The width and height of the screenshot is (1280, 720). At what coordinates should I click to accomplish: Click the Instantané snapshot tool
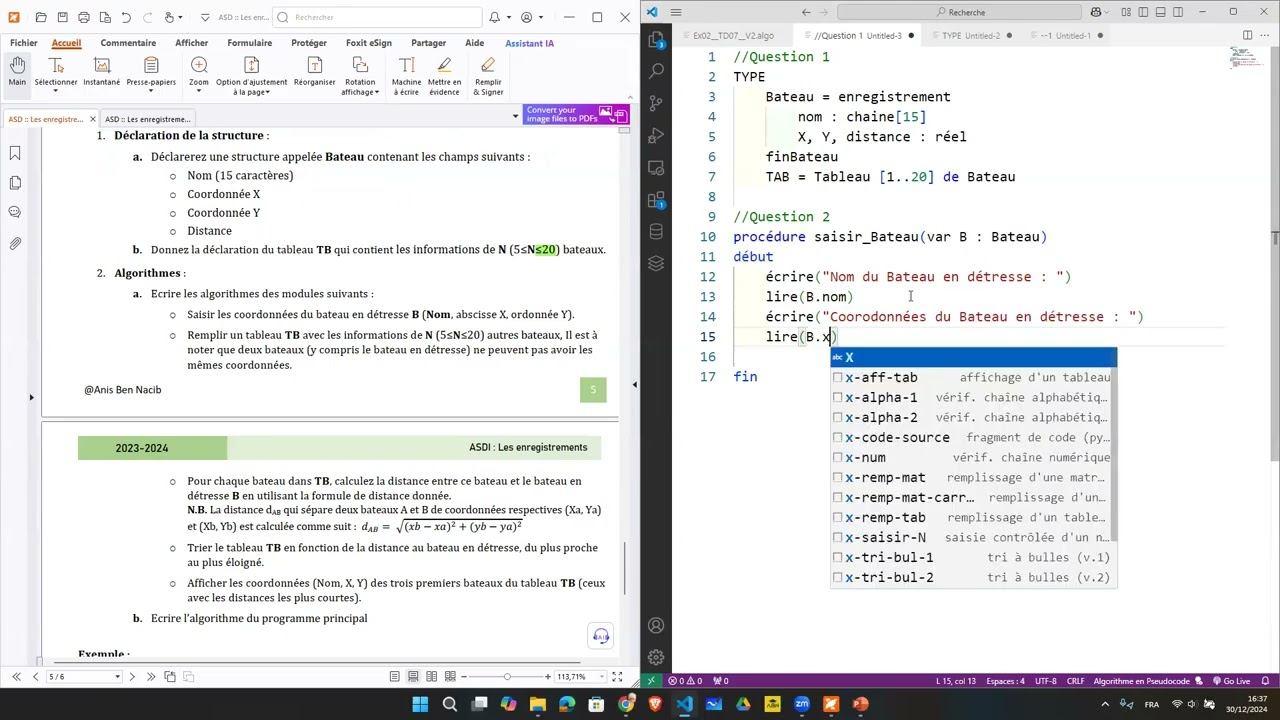(x=101, y=72)
